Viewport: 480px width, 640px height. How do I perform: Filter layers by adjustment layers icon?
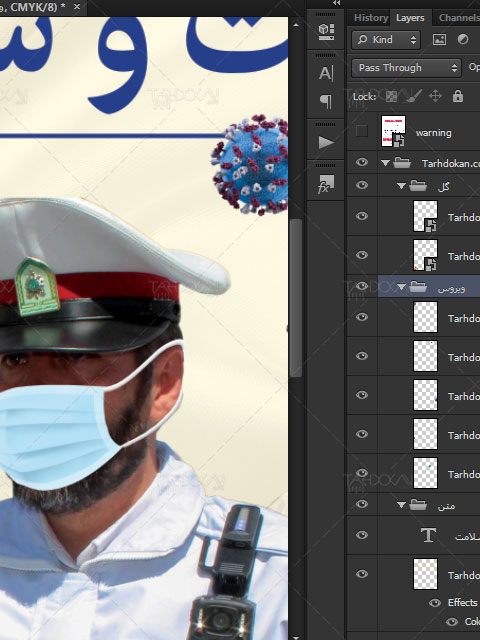463,40
